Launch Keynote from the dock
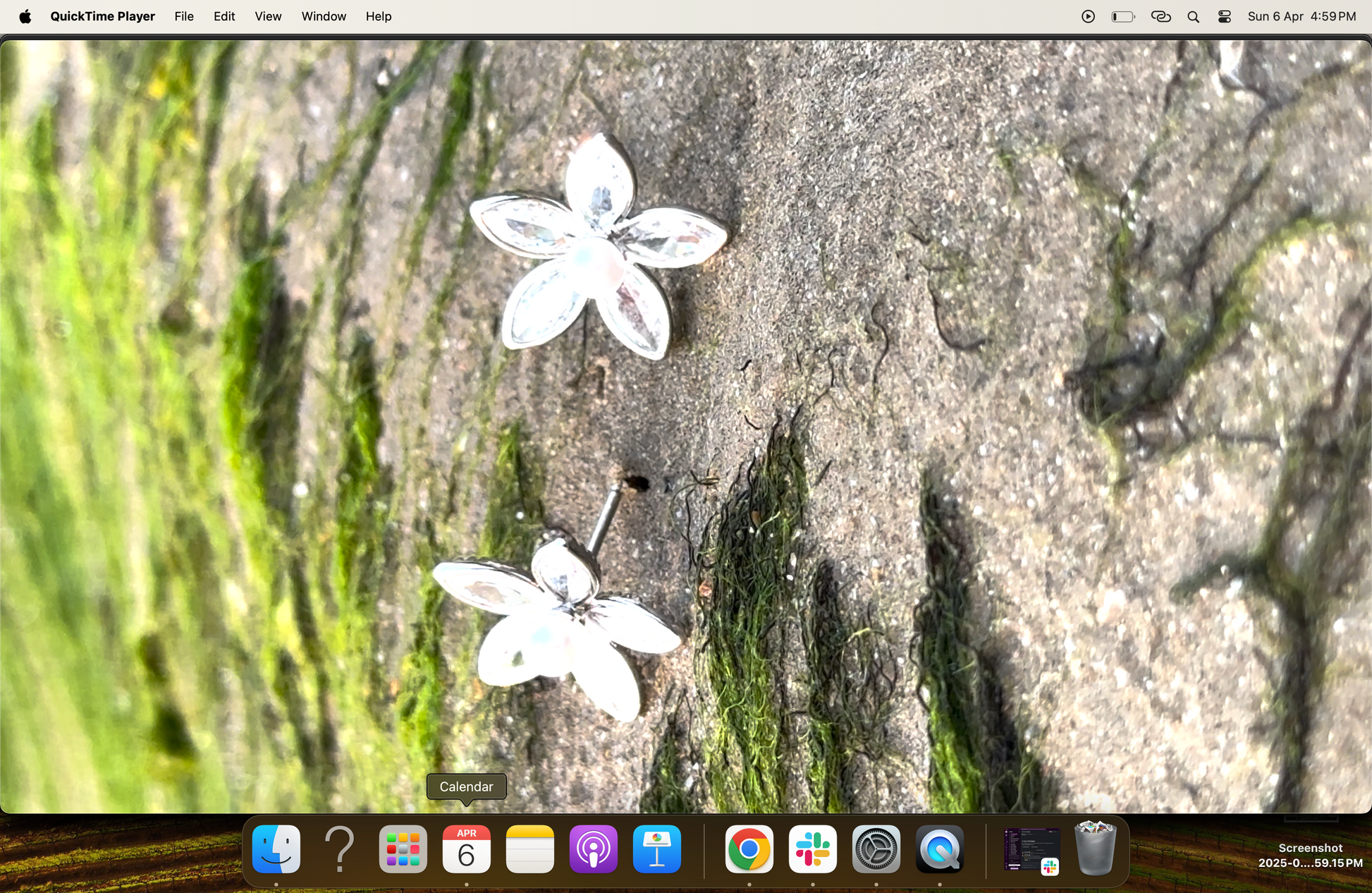1372x893 pixels. point(657,849)
